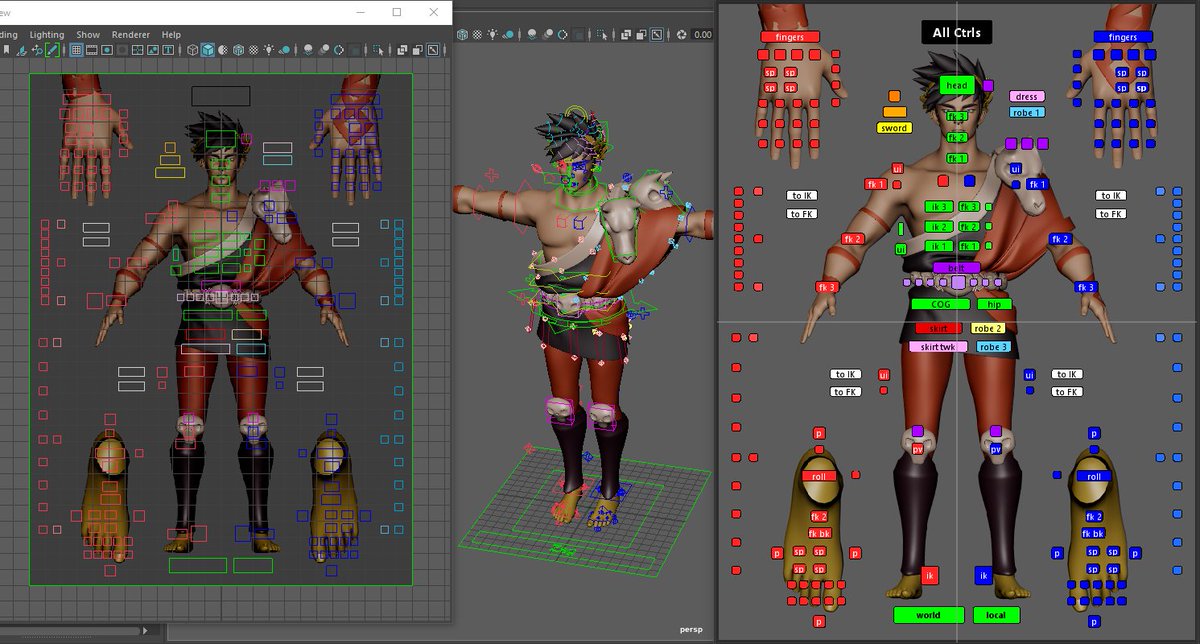This screenshot has height=644, width=1200.
Task: Toggle the resolution gate icon in left window
Action: click(x=107, y=50)
